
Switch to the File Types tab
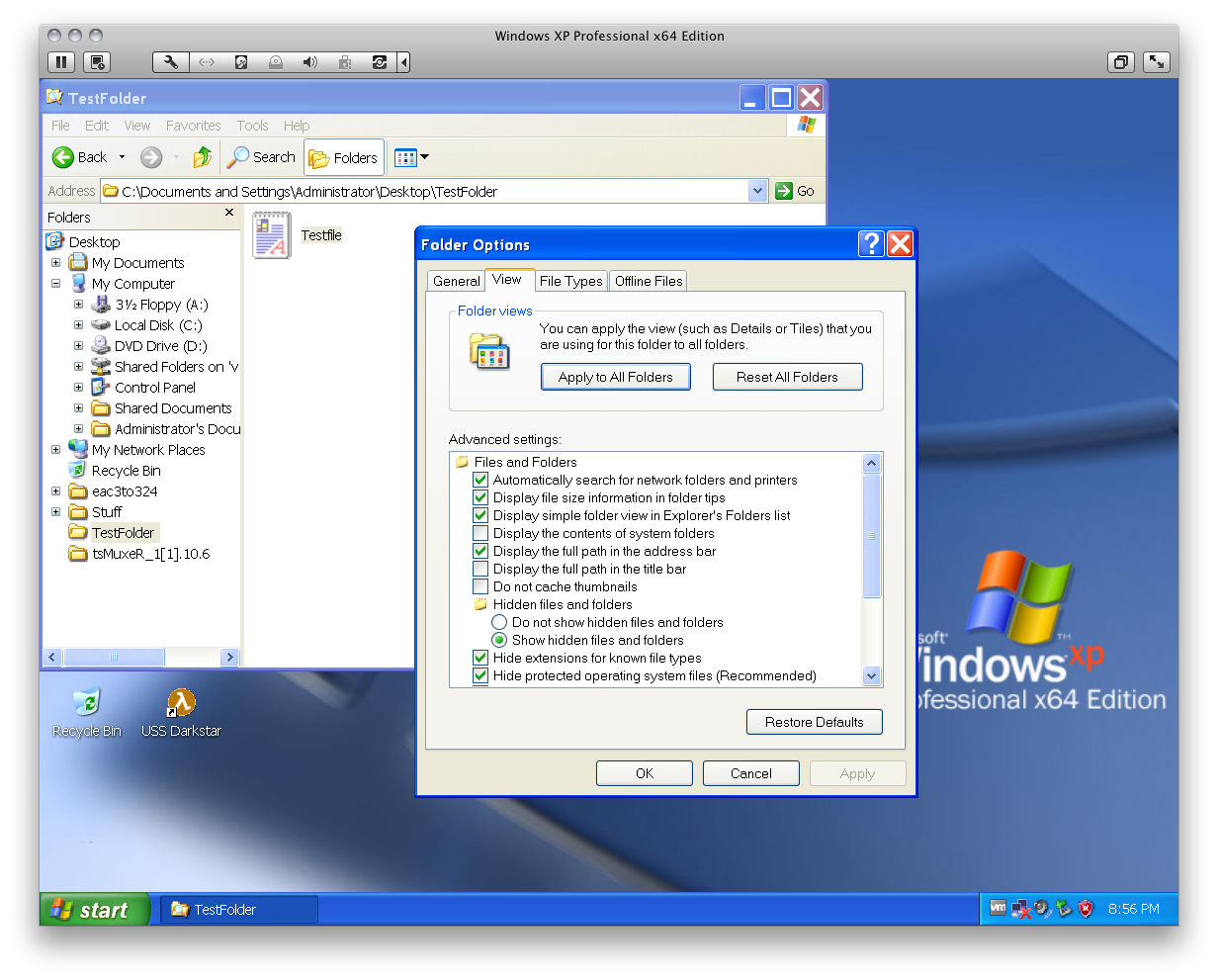coord(571,281)
